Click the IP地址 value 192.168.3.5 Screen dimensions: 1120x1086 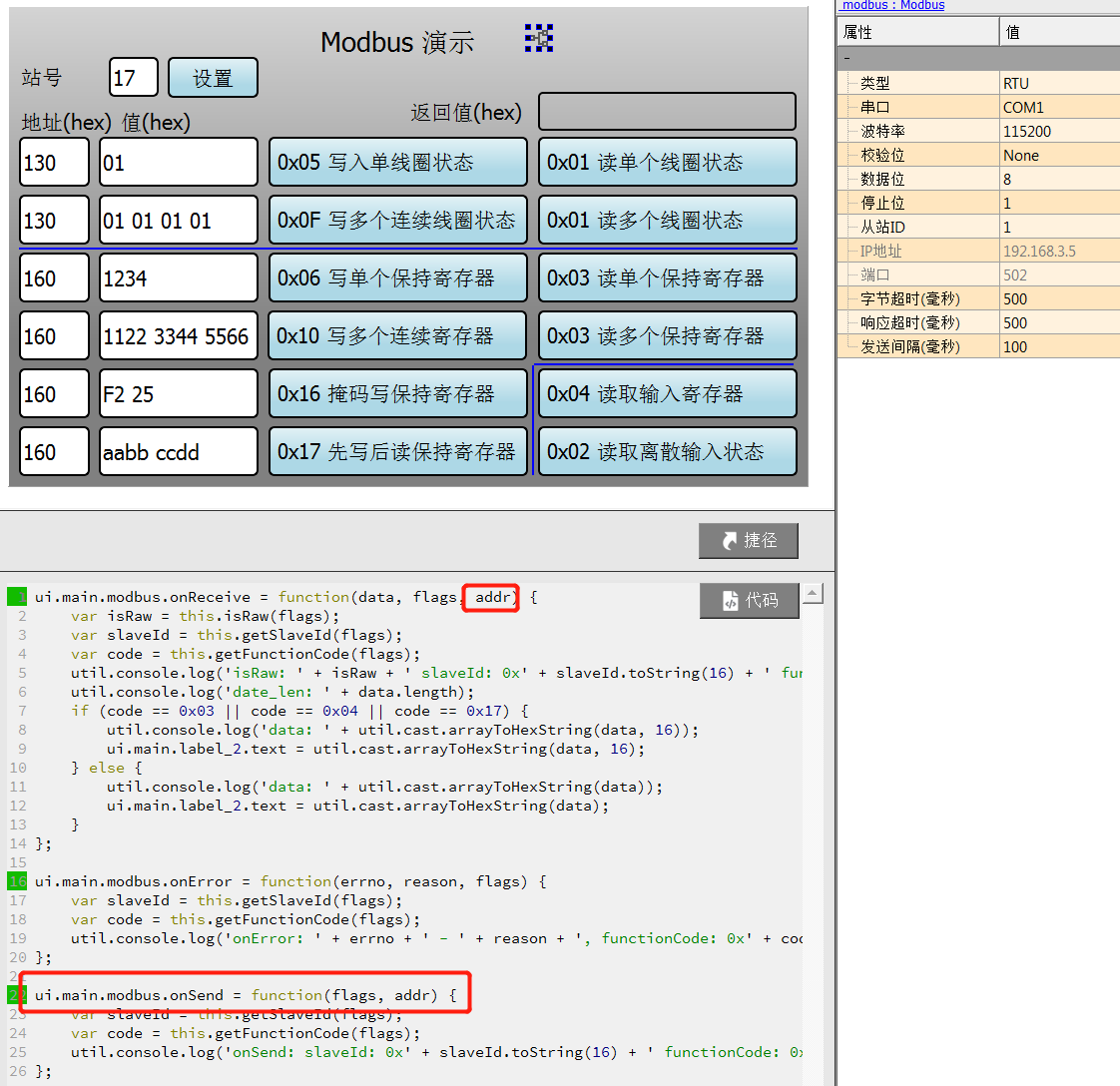(x=1060, y=251)
